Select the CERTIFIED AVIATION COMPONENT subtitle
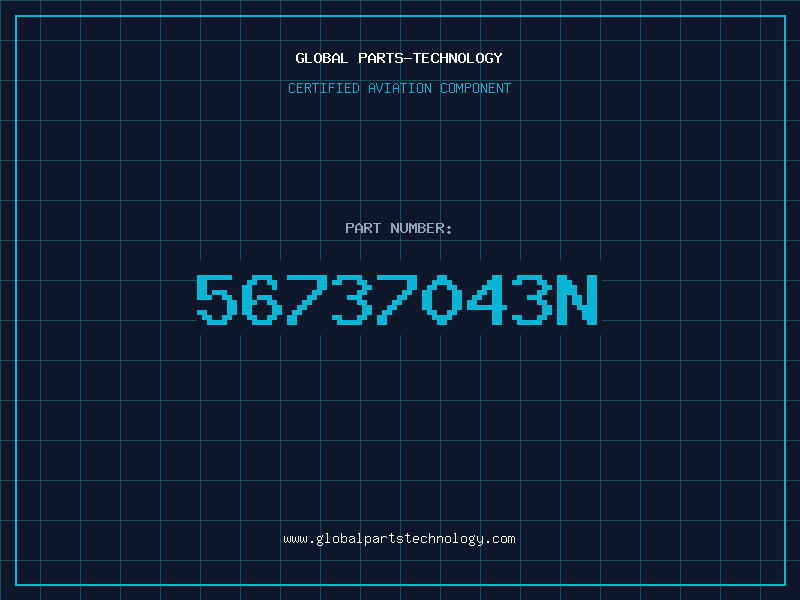The width and height of the screenshot is (800, 600). pyautogui.click(x=399, y=88)
